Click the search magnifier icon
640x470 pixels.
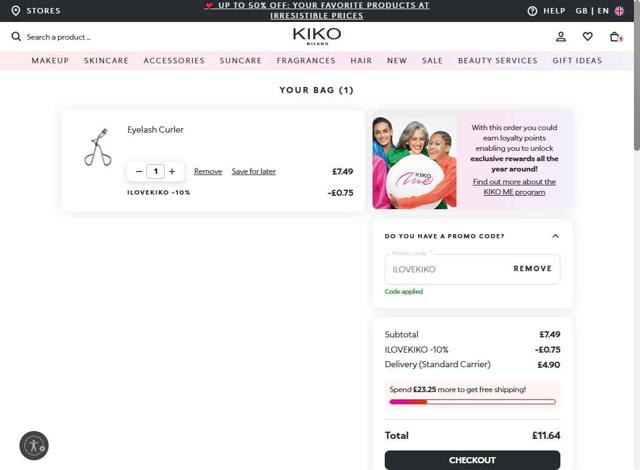click(x=16, y=37)
